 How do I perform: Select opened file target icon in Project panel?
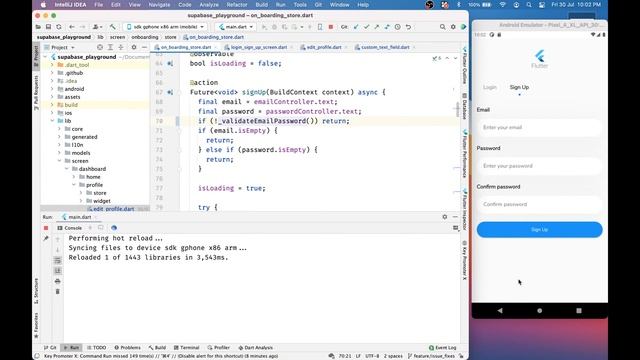point(100,47)
